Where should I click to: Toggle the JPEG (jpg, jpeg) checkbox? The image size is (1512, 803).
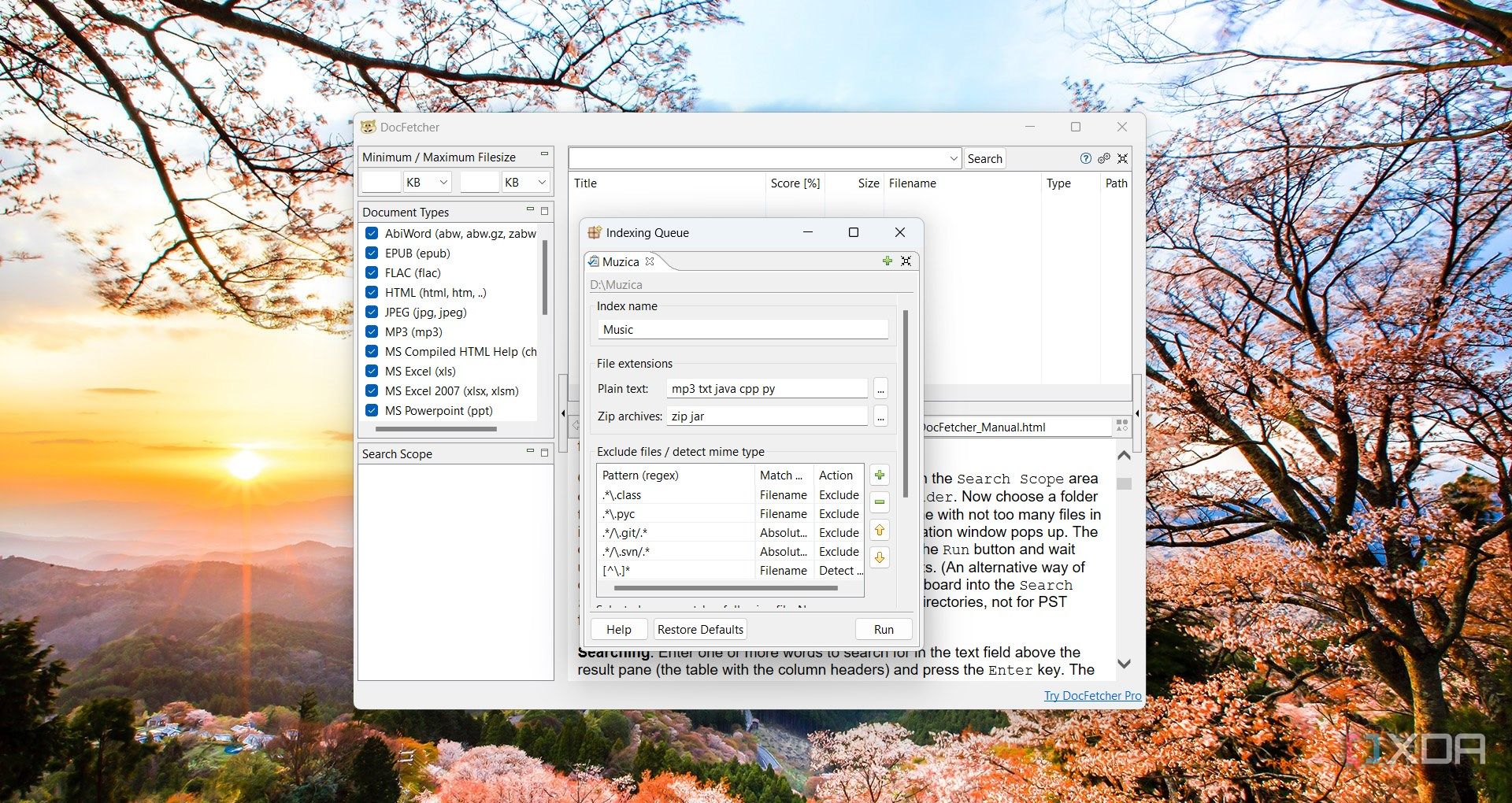click(372, 312)
